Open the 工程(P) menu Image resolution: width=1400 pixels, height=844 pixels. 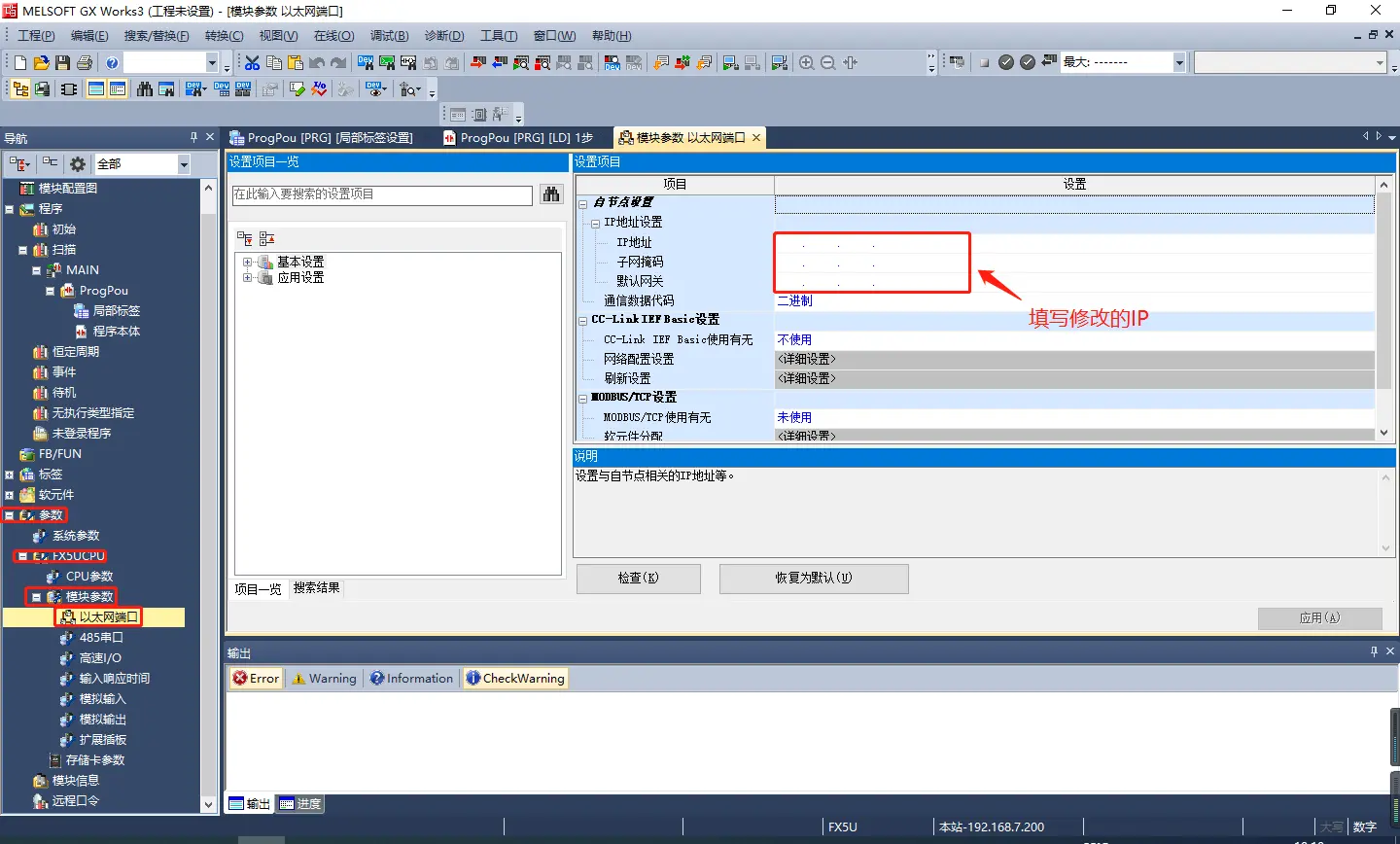click(36, 36)
